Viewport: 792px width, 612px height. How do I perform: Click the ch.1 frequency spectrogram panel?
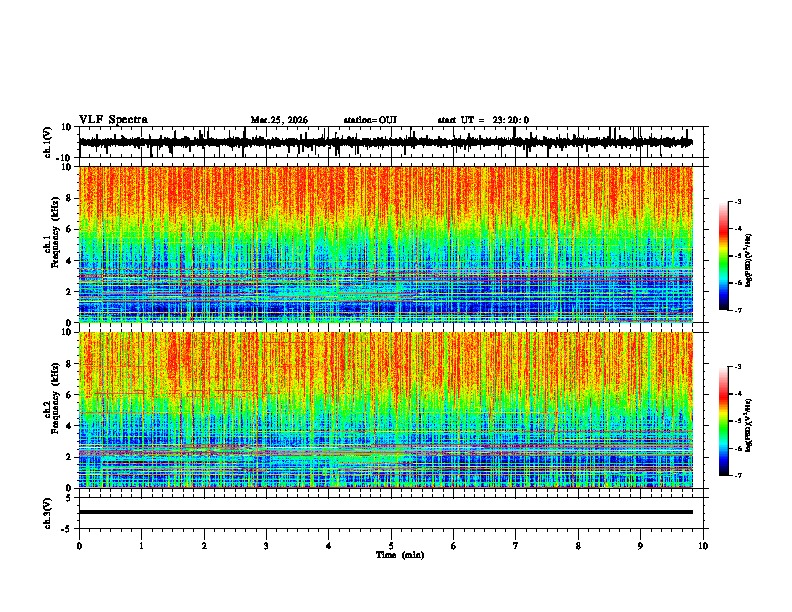coord(386,244)
